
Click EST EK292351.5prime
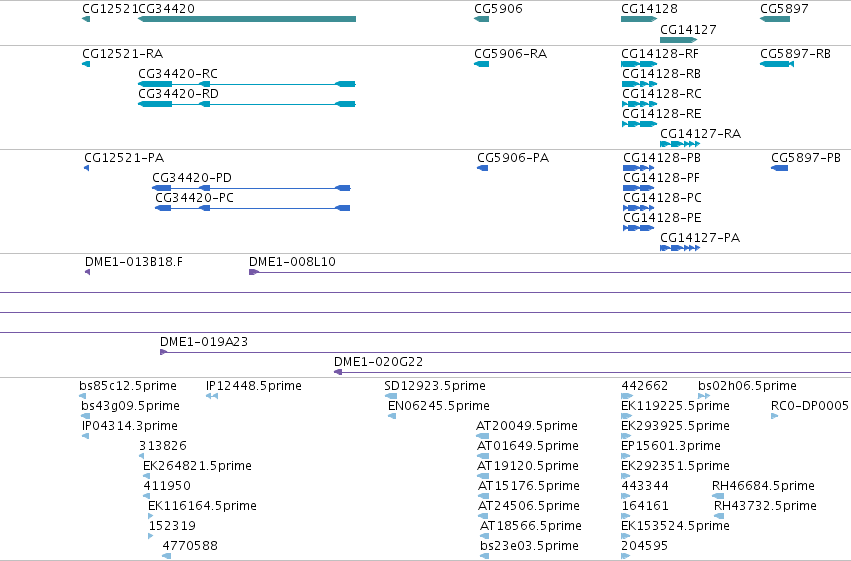(626, 476)
